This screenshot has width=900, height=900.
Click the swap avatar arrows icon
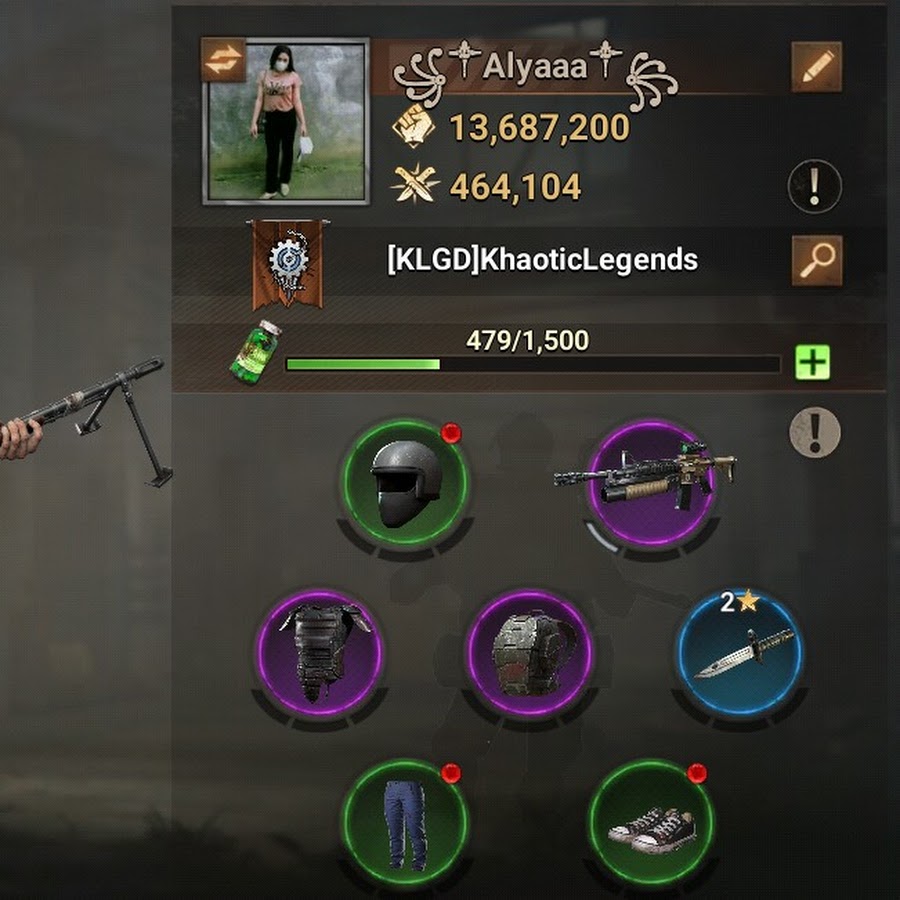pyautogui.click(x=224, y=60)
